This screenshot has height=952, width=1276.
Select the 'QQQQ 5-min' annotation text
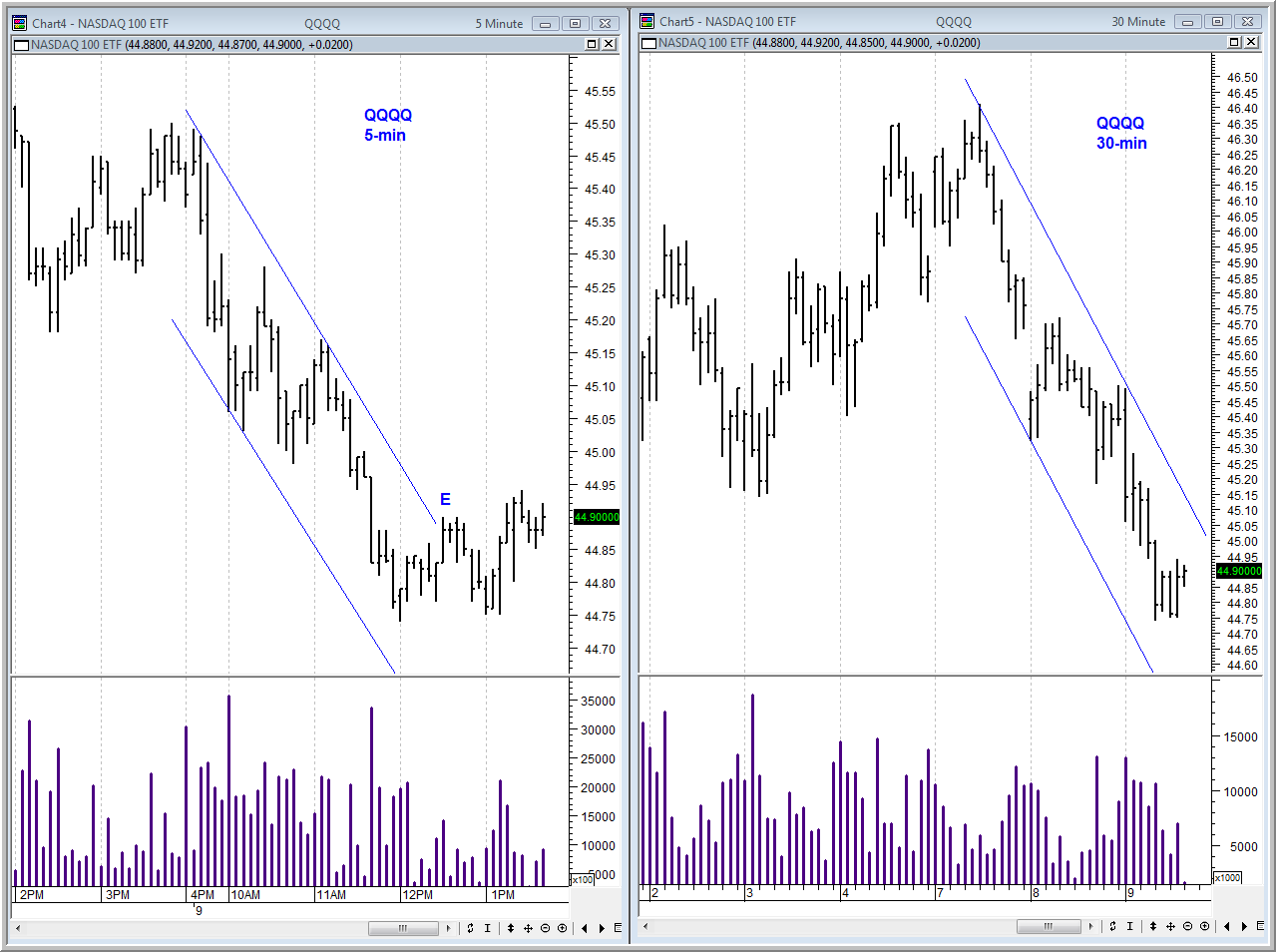(x=387, y=125)
